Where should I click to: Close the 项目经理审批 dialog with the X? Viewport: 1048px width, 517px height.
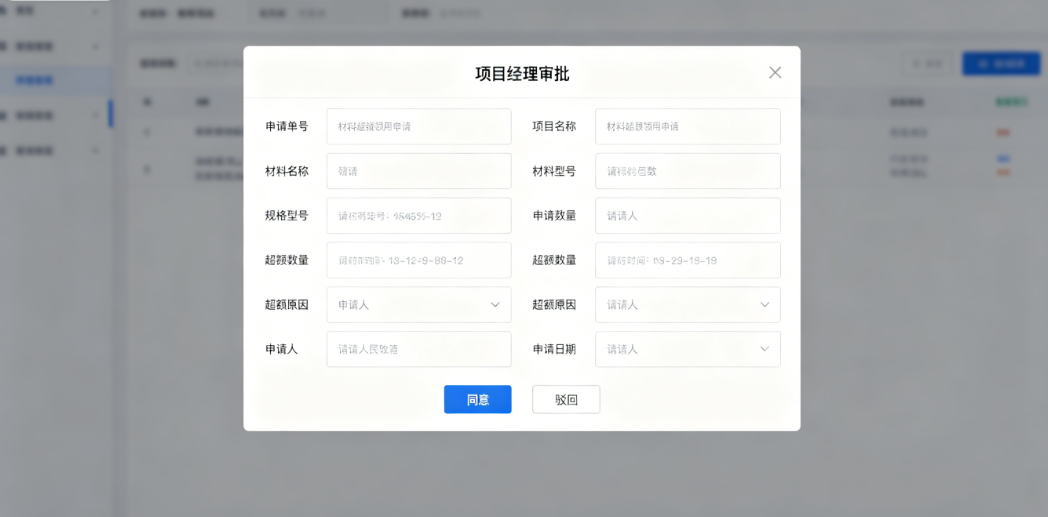775,73
